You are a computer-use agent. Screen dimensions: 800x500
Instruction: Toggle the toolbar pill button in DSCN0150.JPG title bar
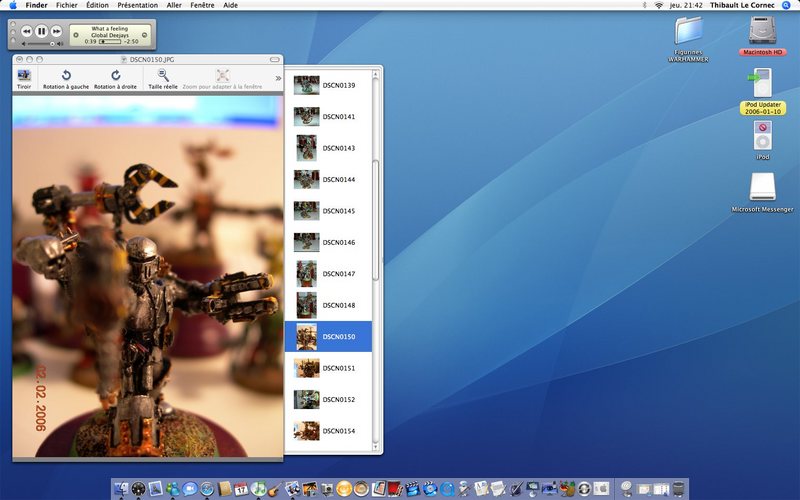point(274,59)
